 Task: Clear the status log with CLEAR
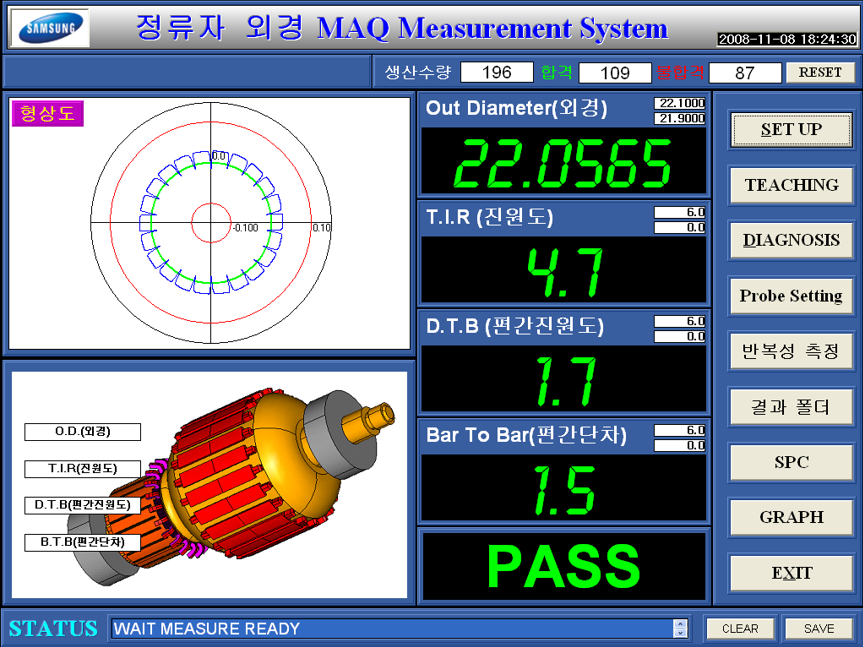pos(740,628)
